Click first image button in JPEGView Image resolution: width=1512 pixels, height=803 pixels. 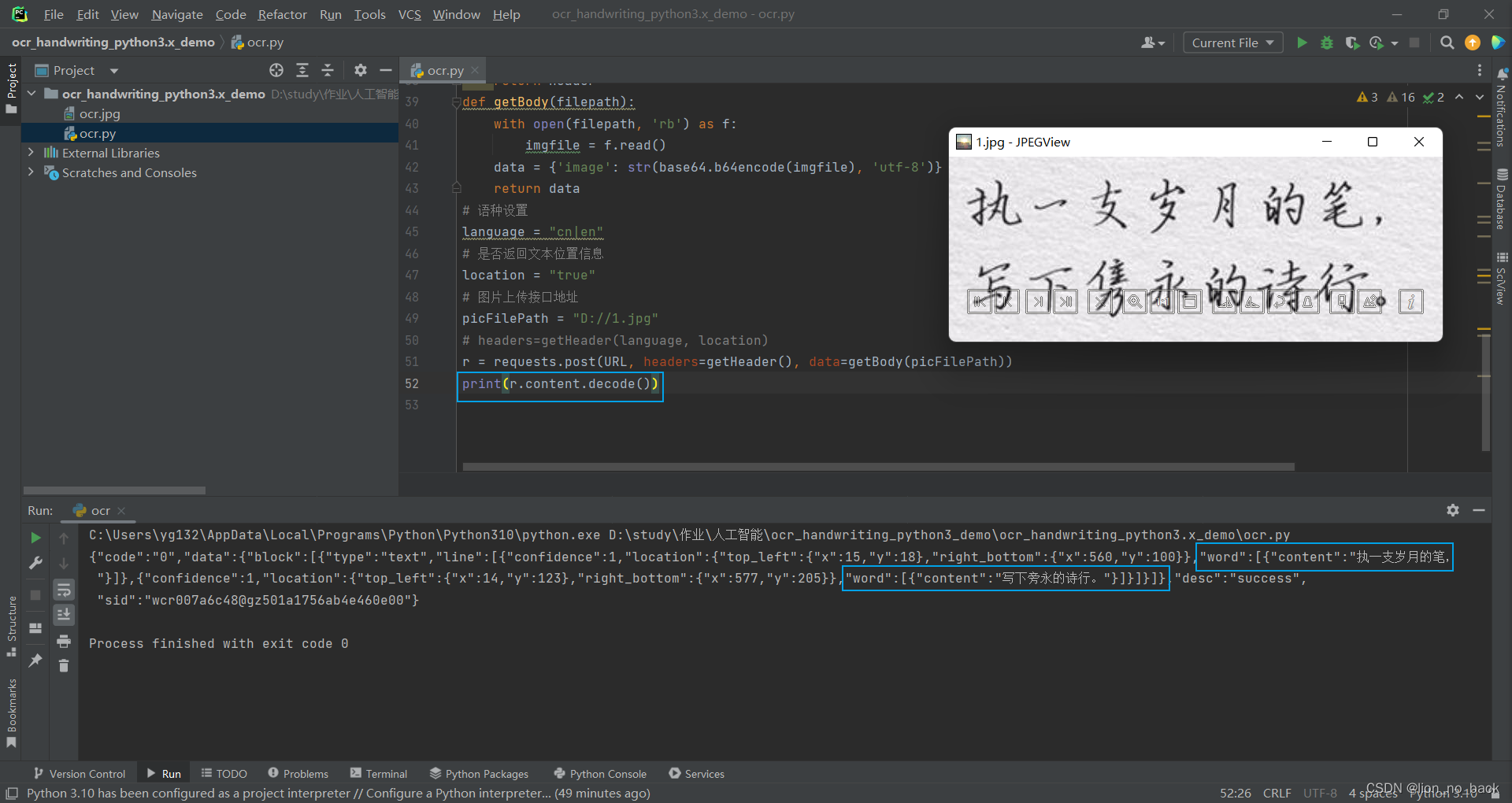980,302
